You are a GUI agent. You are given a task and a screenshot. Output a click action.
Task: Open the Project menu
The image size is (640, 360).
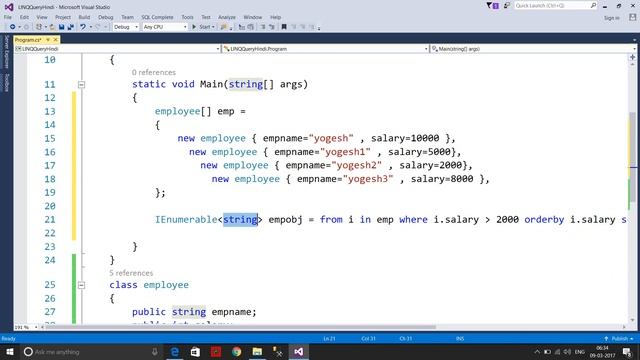pos(63,17)
